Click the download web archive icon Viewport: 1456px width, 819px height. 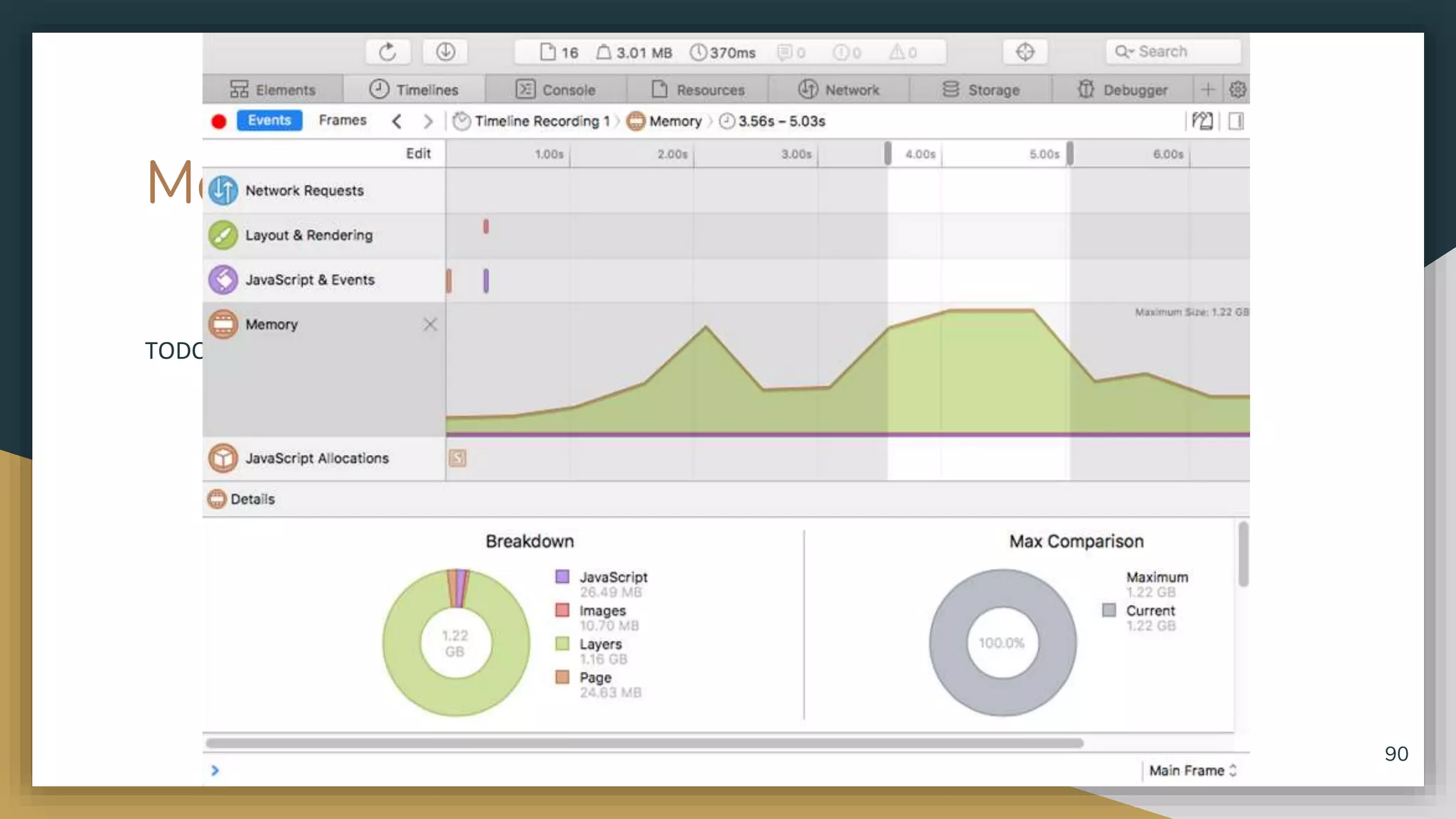[x=446, y=52]
